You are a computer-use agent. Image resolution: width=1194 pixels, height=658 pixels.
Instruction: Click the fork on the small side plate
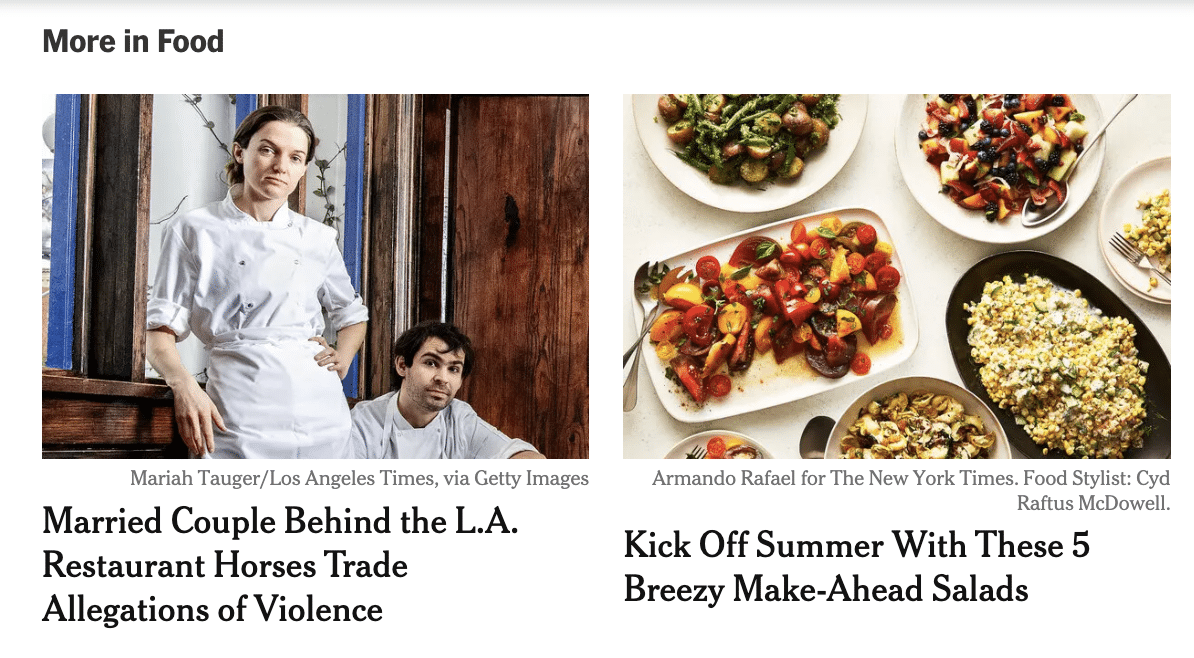coord(1138,257)
